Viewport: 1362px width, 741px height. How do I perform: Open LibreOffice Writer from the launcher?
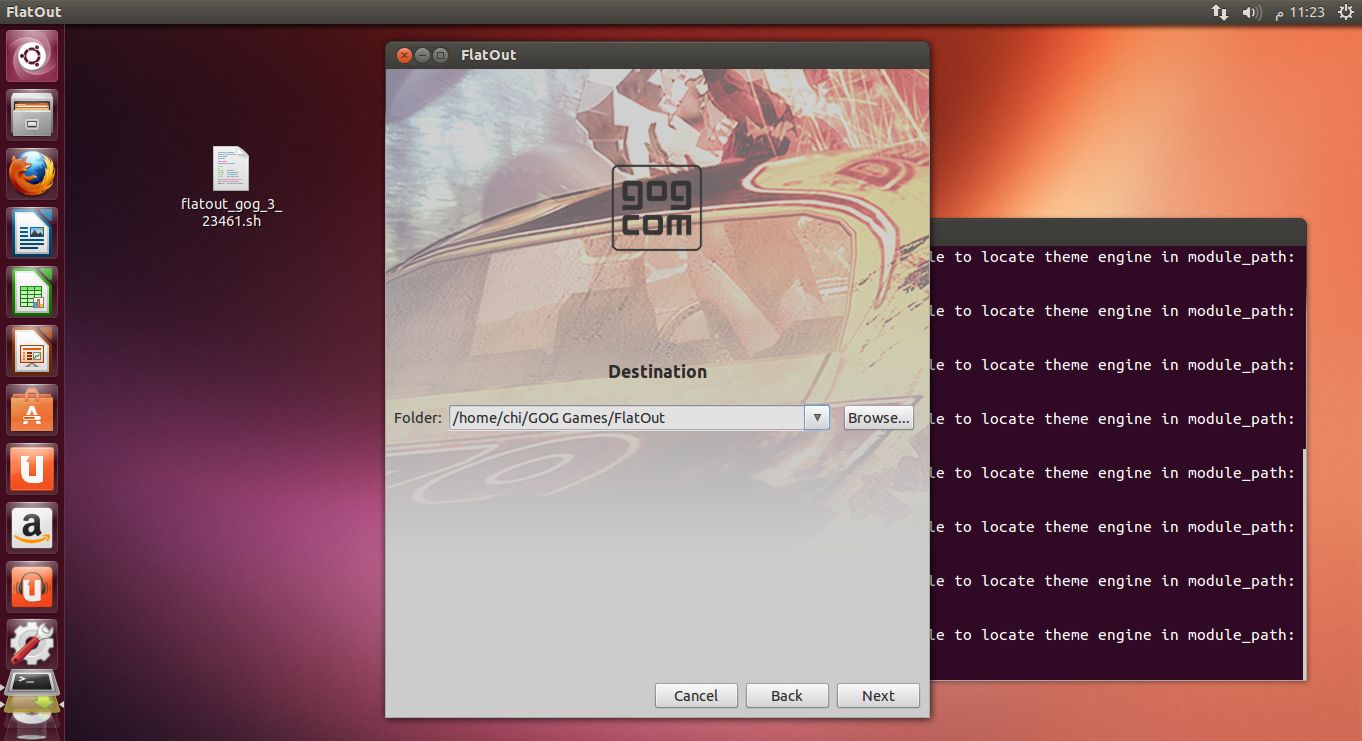[33, 233]
